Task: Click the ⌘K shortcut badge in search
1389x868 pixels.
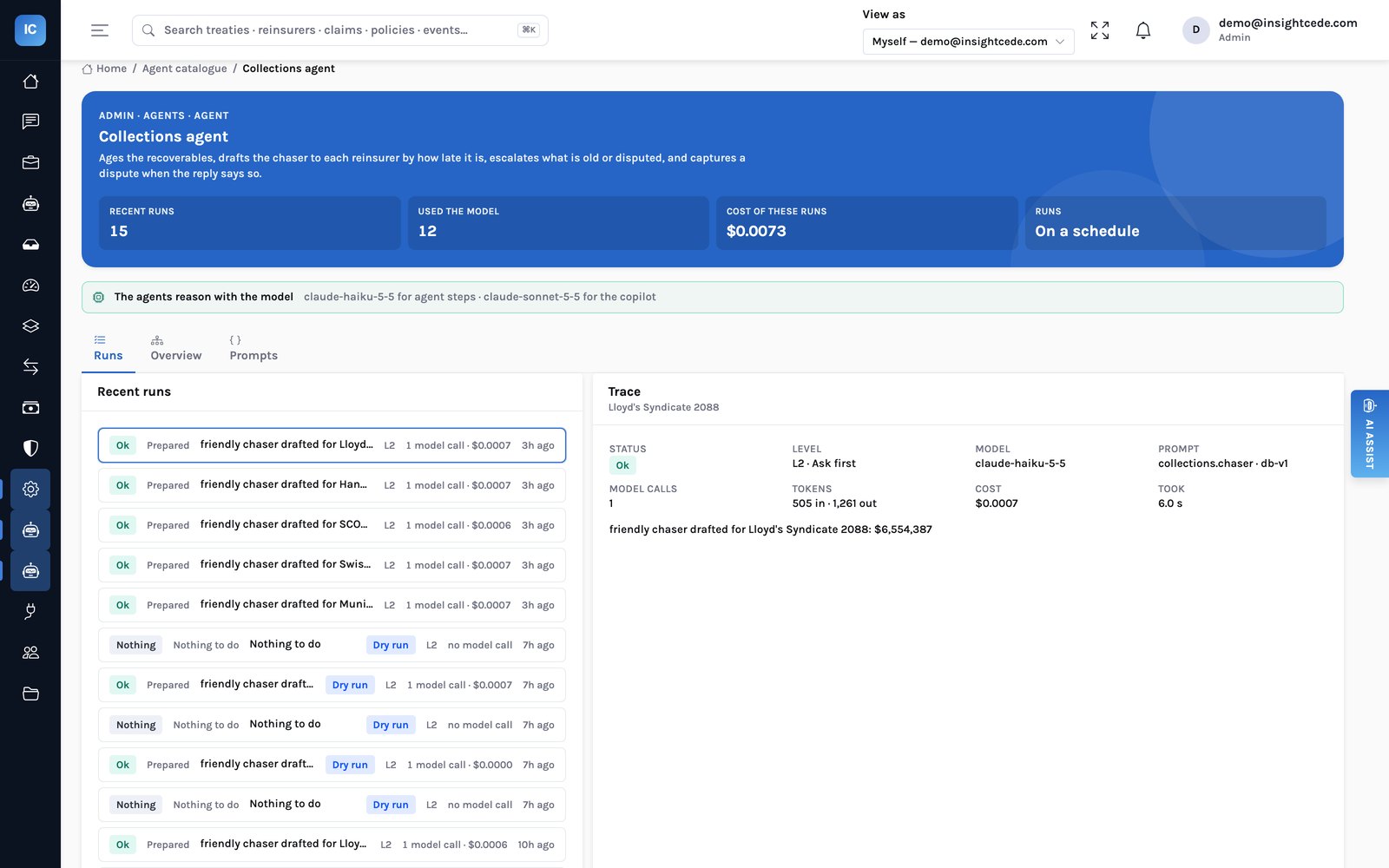Action: click(529, 30)
